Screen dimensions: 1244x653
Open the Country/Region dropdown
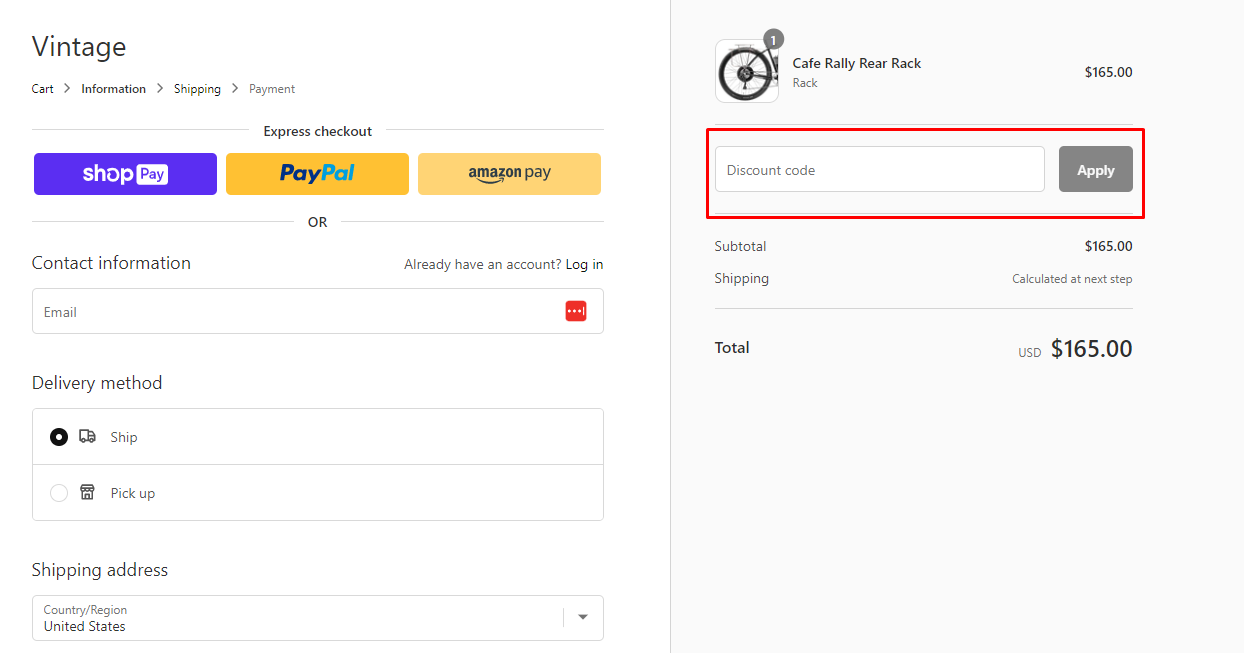(x=318, y=618)
